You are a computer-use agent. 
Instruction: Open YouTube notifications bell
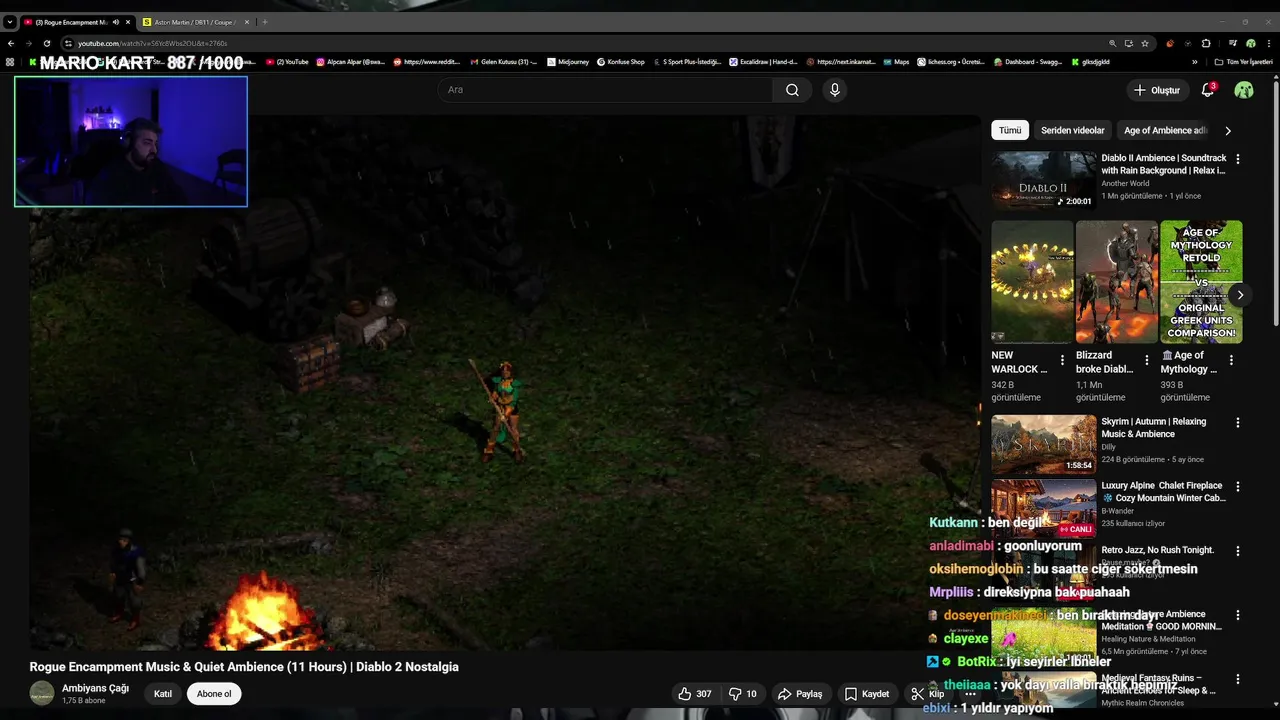coord(1208,90)
